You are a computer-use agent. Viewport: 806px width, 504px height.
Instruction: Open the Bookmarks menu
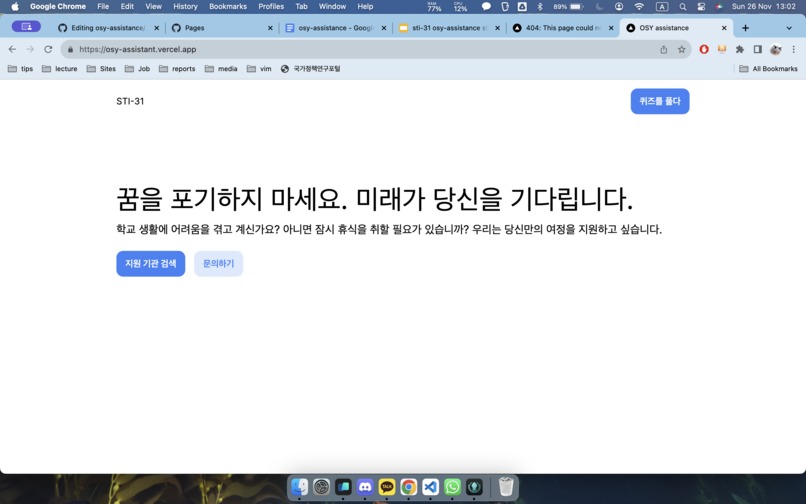coord(228,7)
